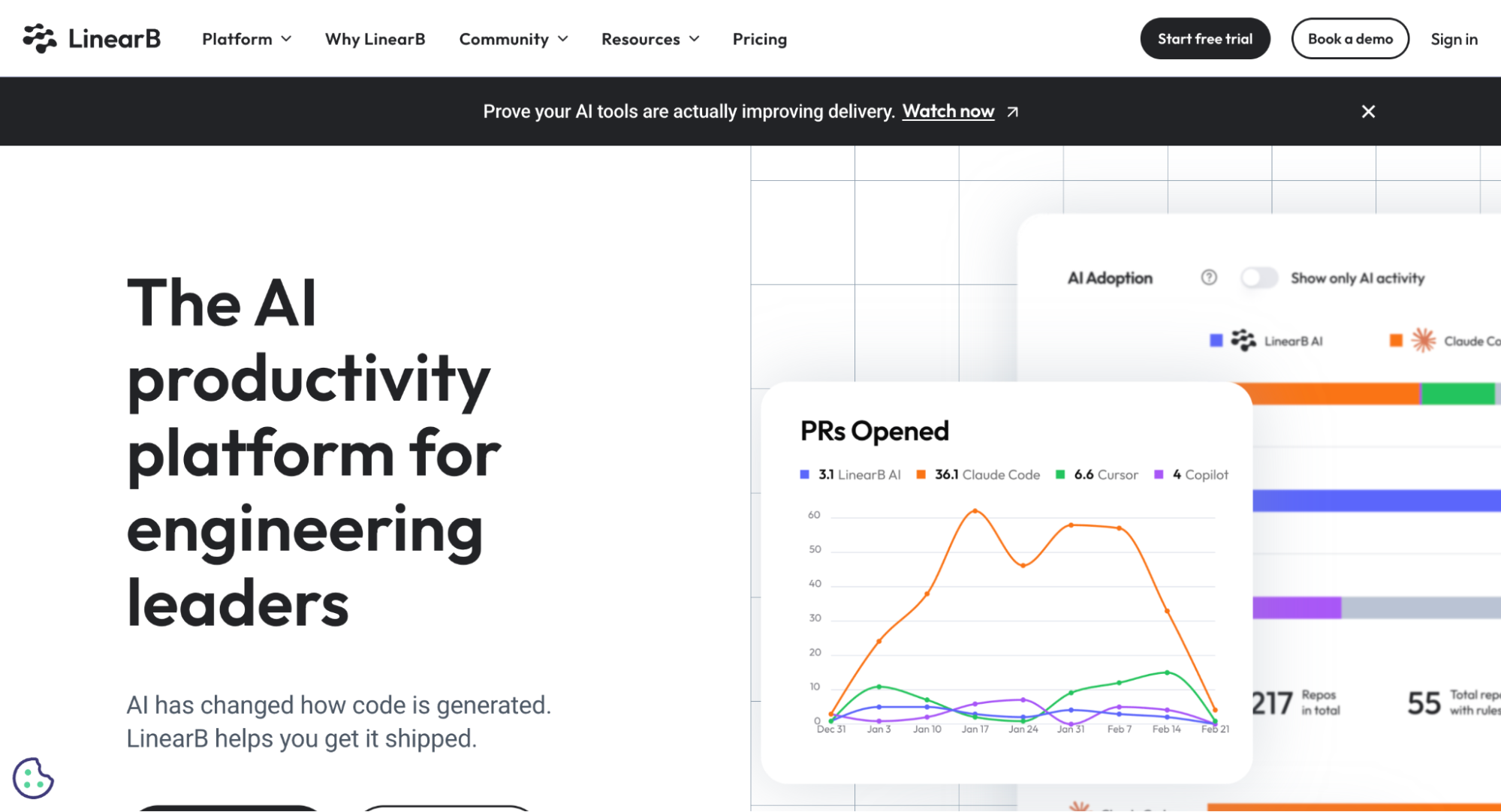Viewport: 1501px width, 812px height.
Task: Click the Claude Code starburst icon
Action: (1423, 341)
